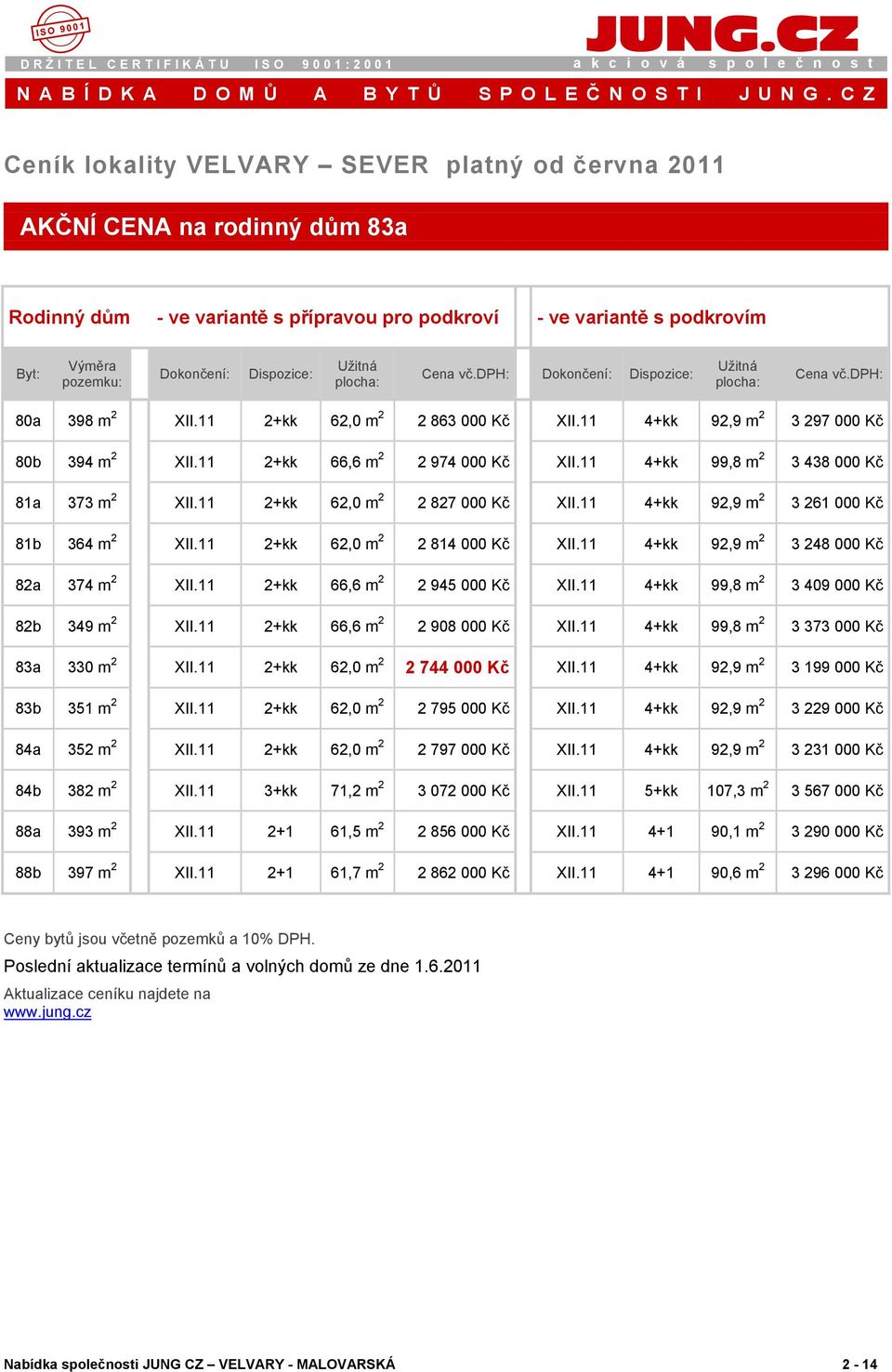This screenshot has height=1372, width=892.
Task: Click price 3 199 000 Kč
Action: (x=837, y=667)
